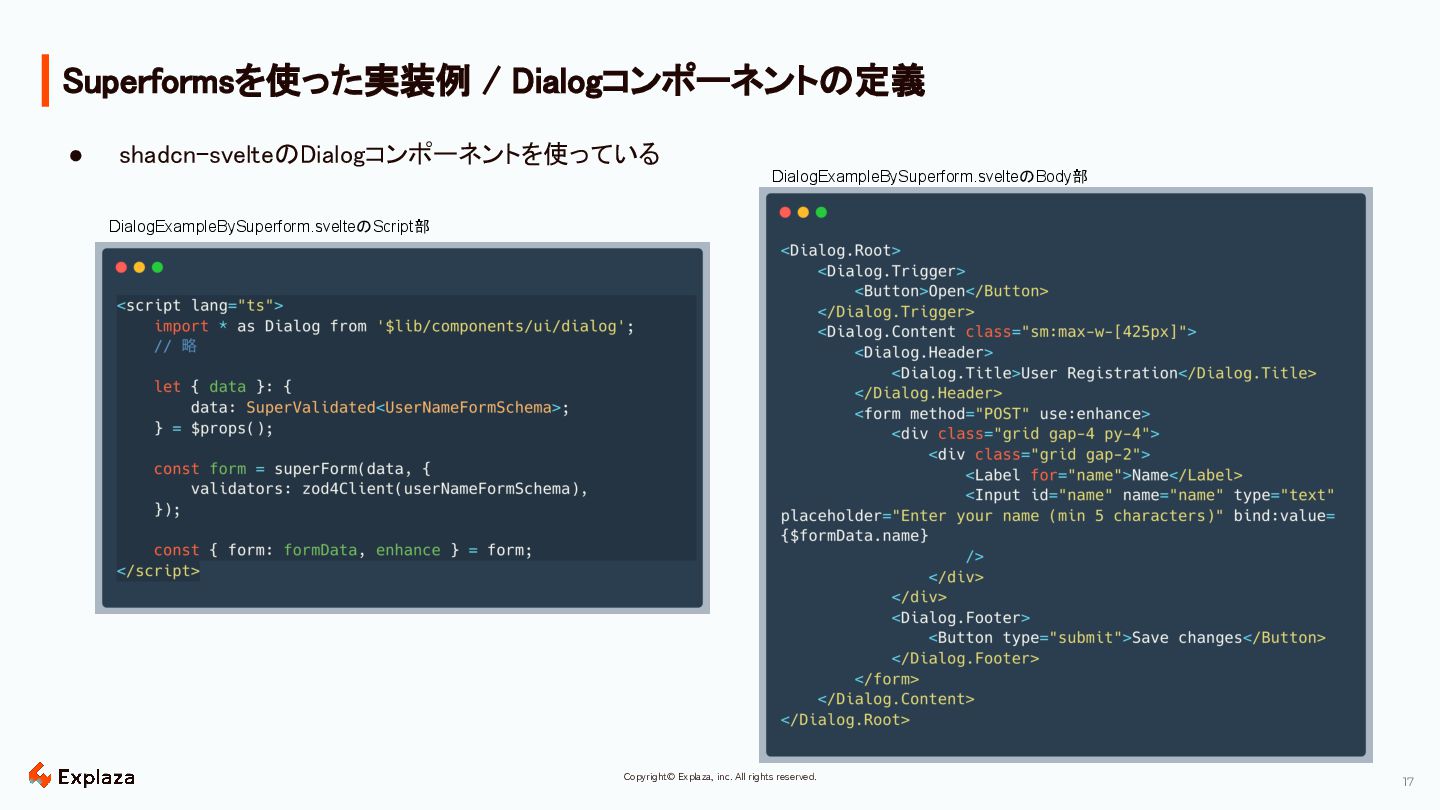Click the opening <Dialog.Trigger> tag
The width and height of the screenshot is (1440, 810).
[x=892, y=271]
